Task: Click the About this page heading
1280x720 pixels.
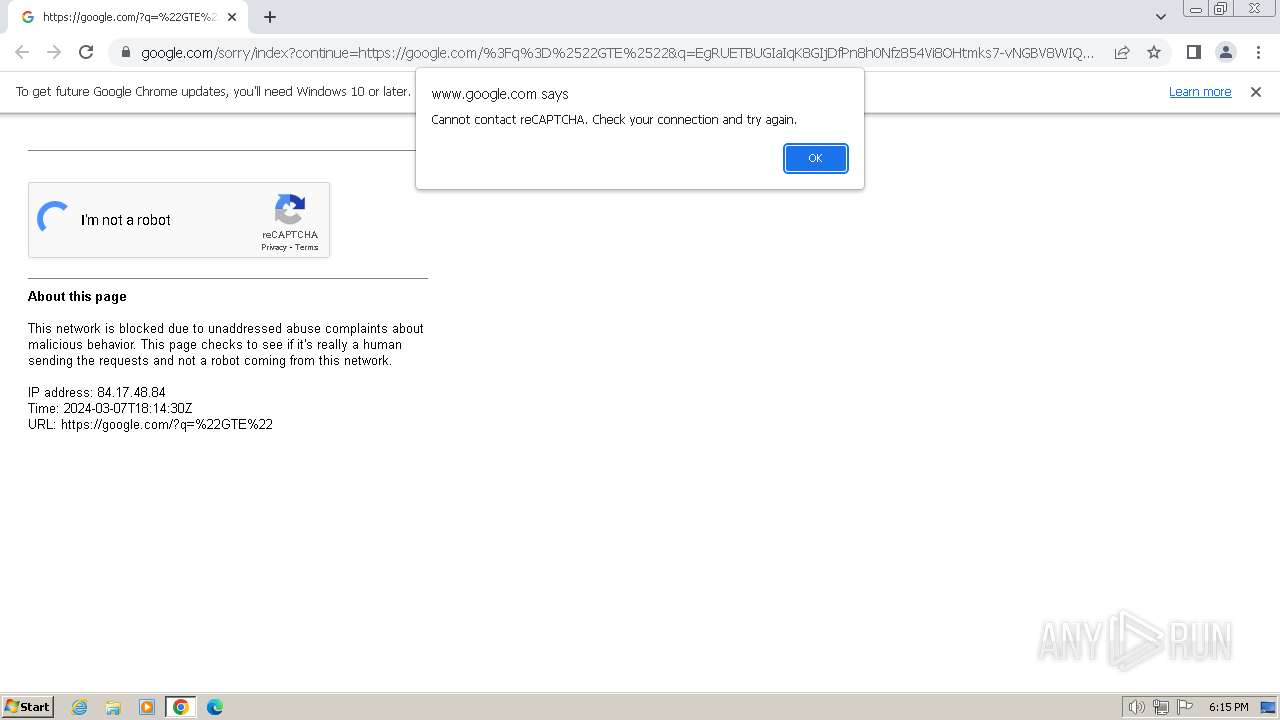Action: coord(77,297)
